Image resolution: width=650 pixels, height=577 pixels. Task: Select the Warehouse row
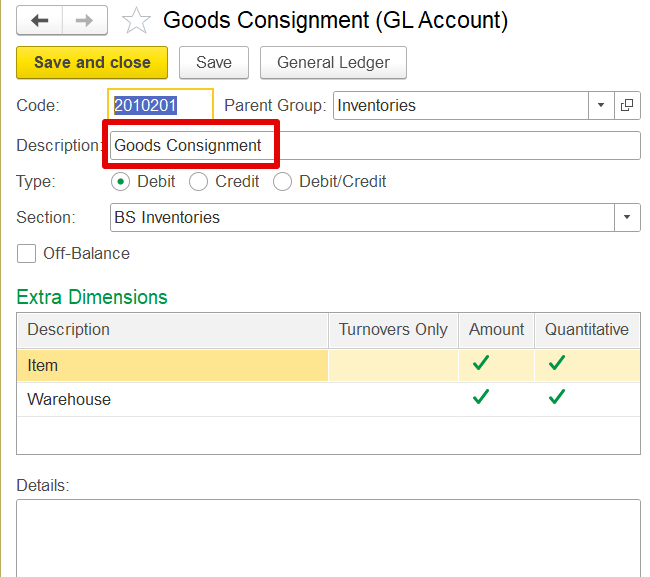pyautogui.click(x=328, y=399)
